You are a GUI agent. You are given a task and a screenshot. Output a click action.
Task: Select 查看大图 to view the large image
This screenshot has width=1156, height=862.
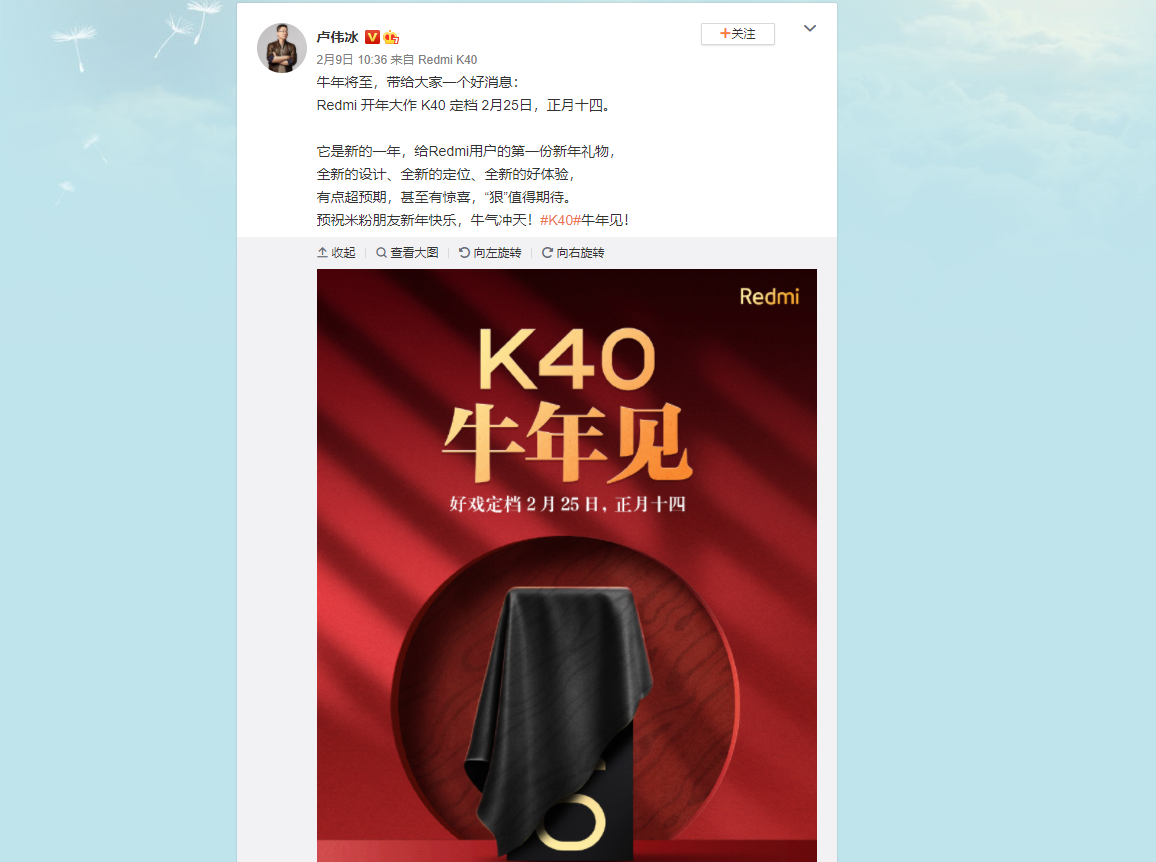[414, 252]
